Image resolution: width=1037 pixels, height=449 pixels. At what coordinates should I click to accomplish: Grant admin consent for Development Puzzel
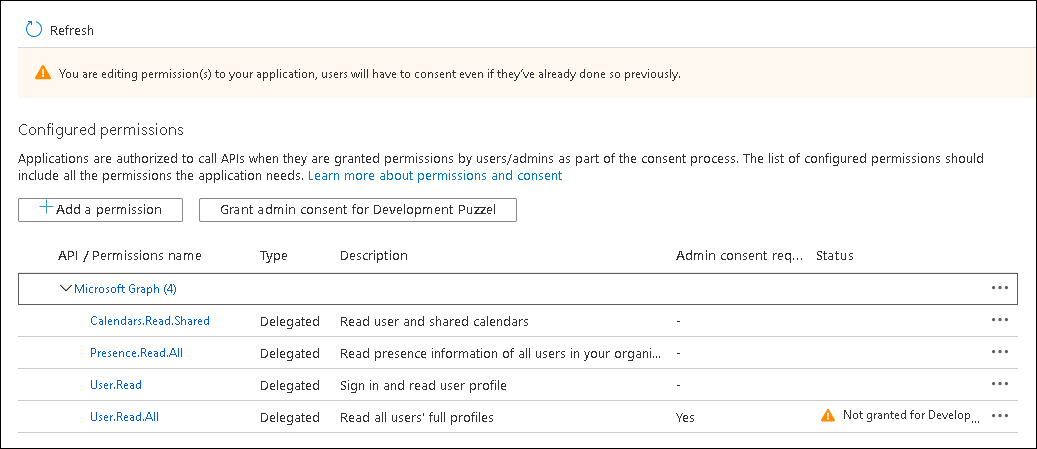click(357, 209)
